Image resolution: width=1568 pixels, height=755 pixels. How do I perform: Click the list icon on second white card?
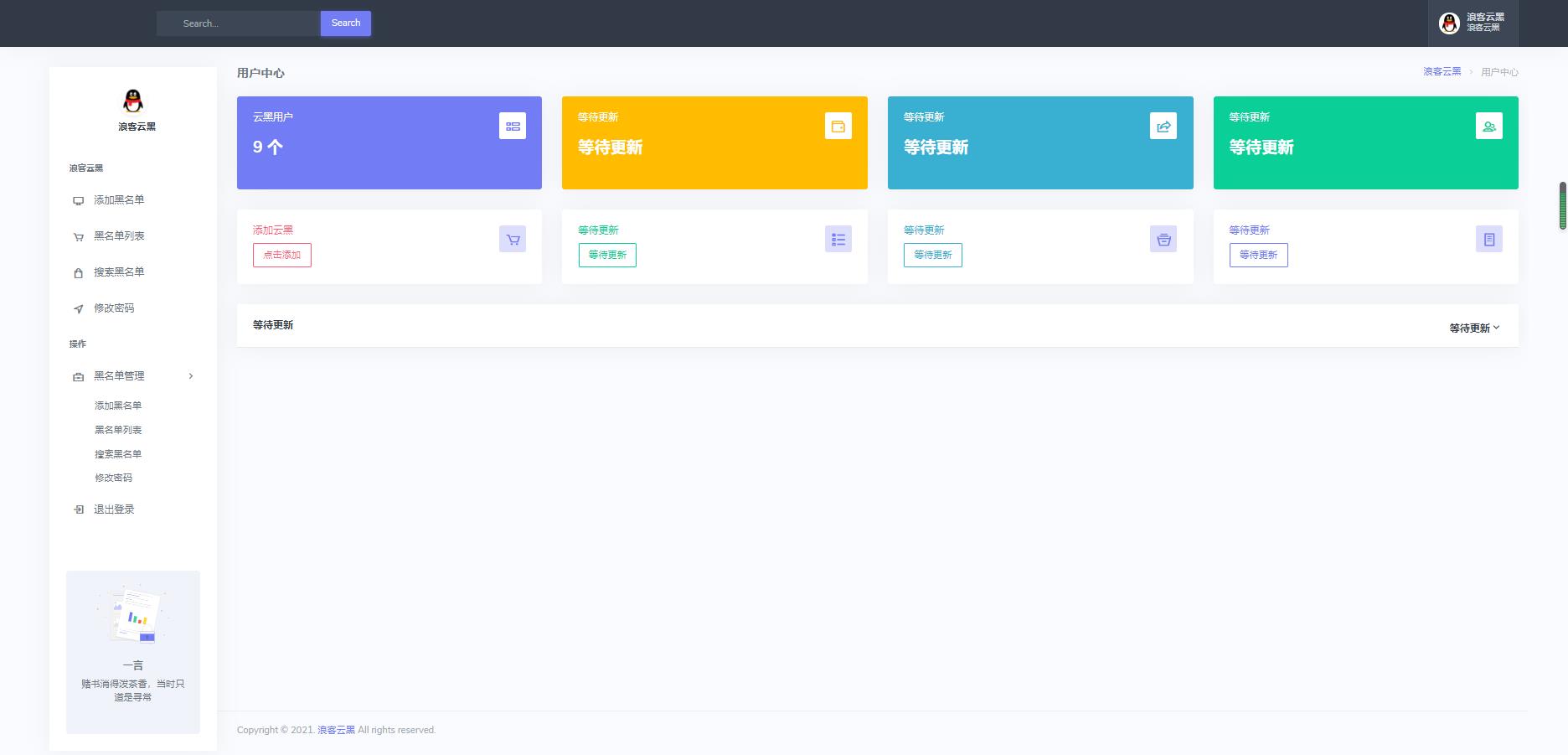[x=838, y=240]
